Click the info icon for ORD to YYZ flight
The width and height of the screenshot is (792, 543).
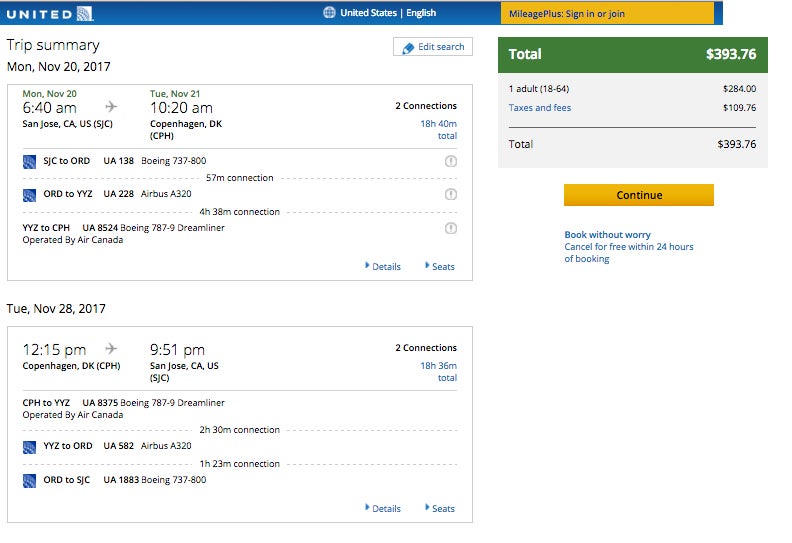[451, 194]
